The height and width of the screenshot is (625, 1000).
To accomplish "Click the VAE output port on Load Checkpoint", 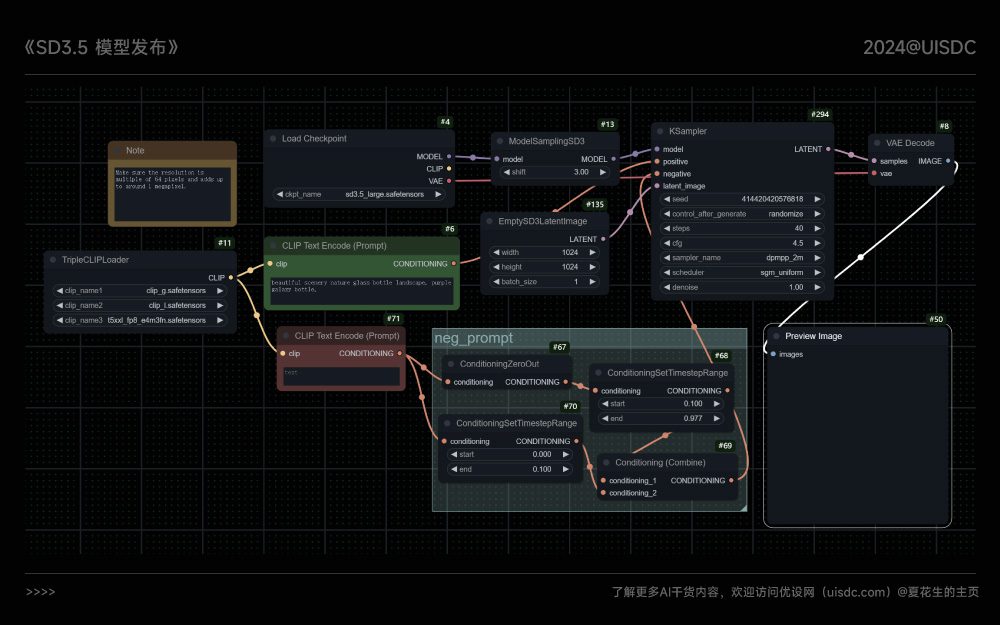I will [x=449, y=181].
